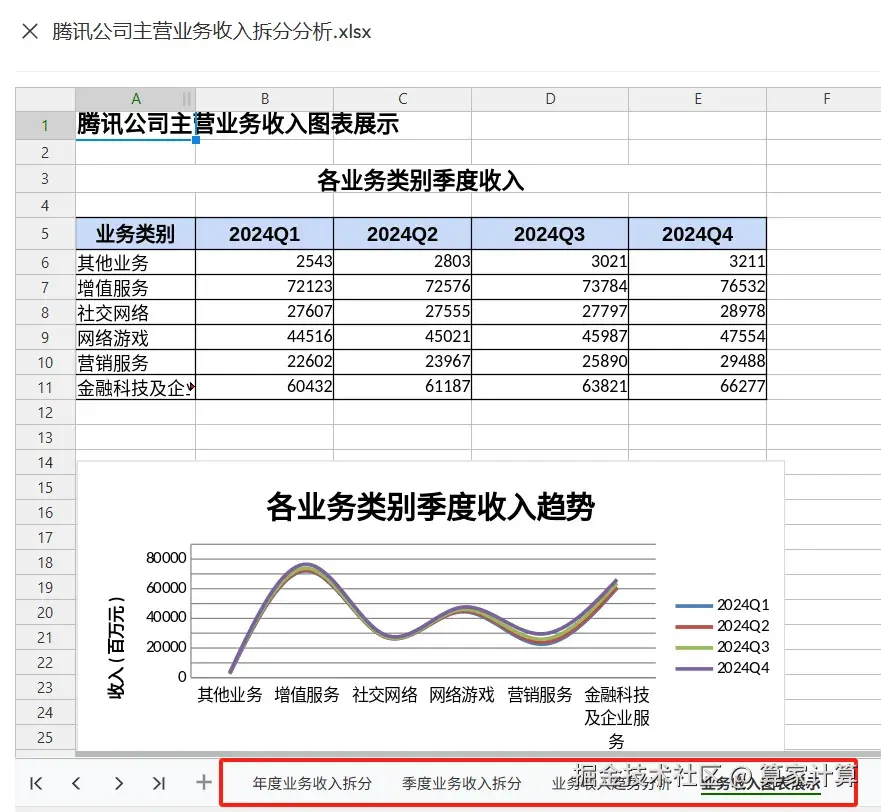881x812 pixels.
Task: Click the 80000 y-axis tick label
Action: [166, 557]
